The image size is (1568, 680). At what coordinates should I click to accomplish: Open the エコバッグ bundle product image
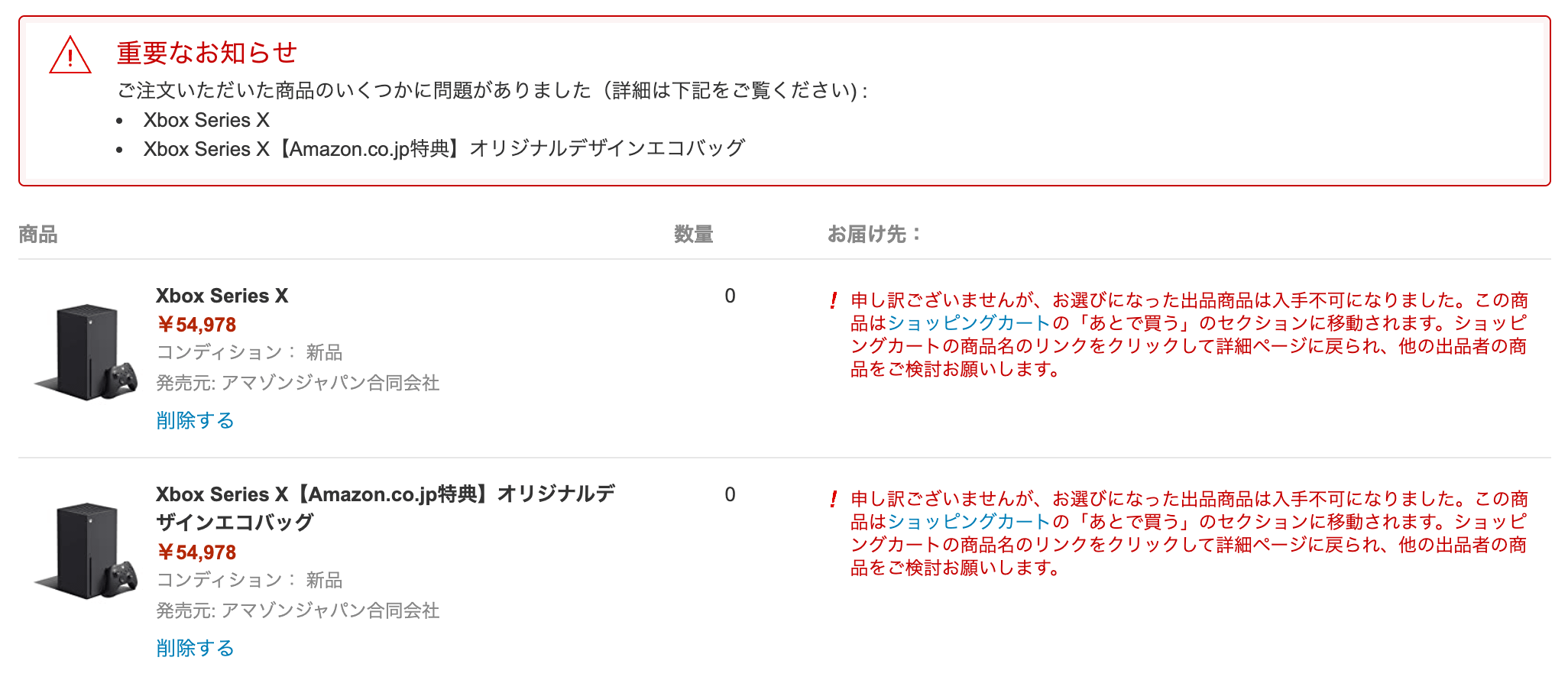pos(86,551)
